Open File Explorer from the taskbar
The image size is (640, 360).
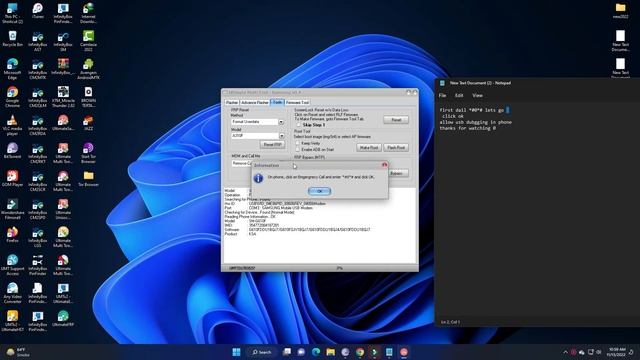point(331,352)
